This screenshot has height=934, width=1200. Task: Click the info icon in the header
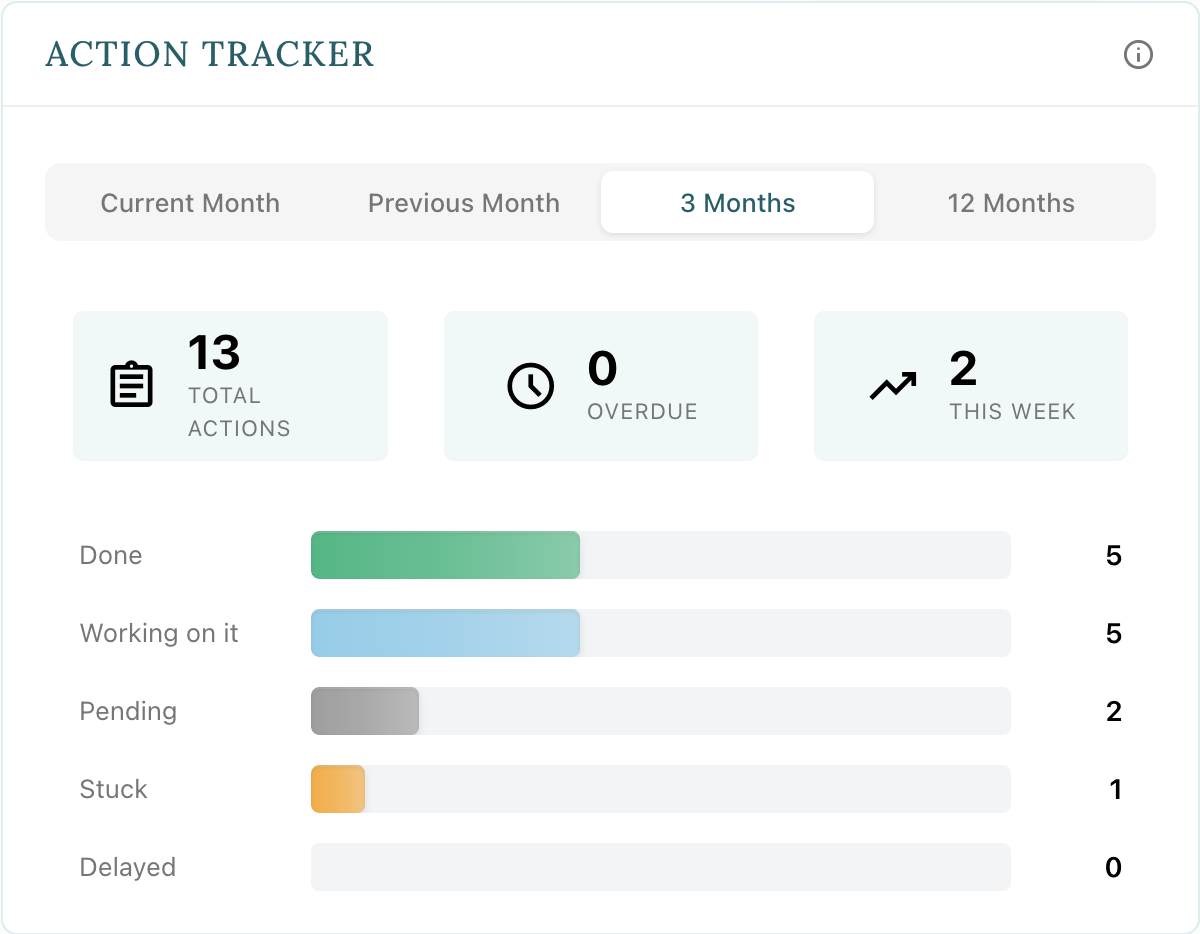[1137, 56]
